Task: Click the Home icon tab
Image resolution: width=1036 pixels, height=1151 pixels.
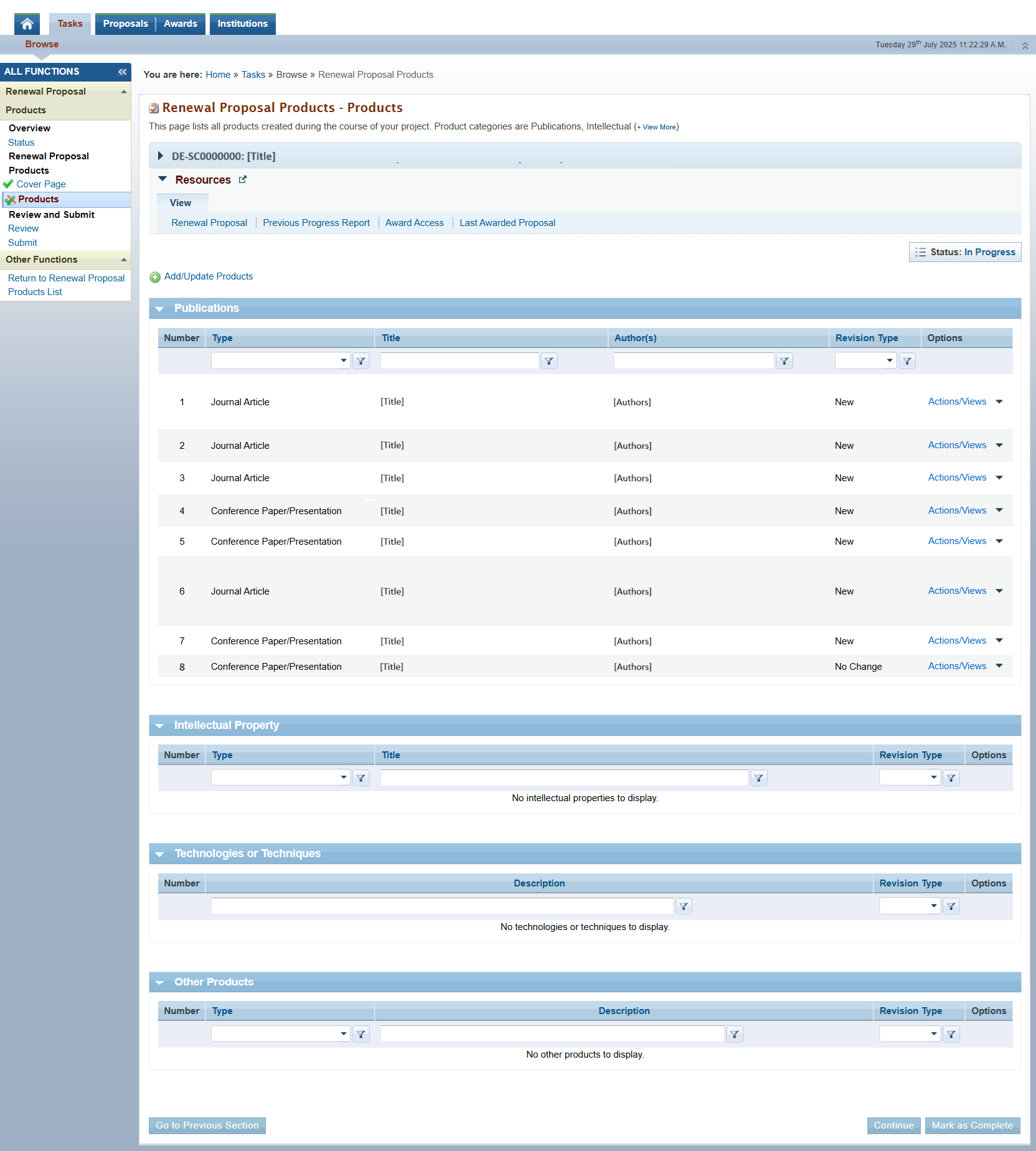Action: [27, 24]
